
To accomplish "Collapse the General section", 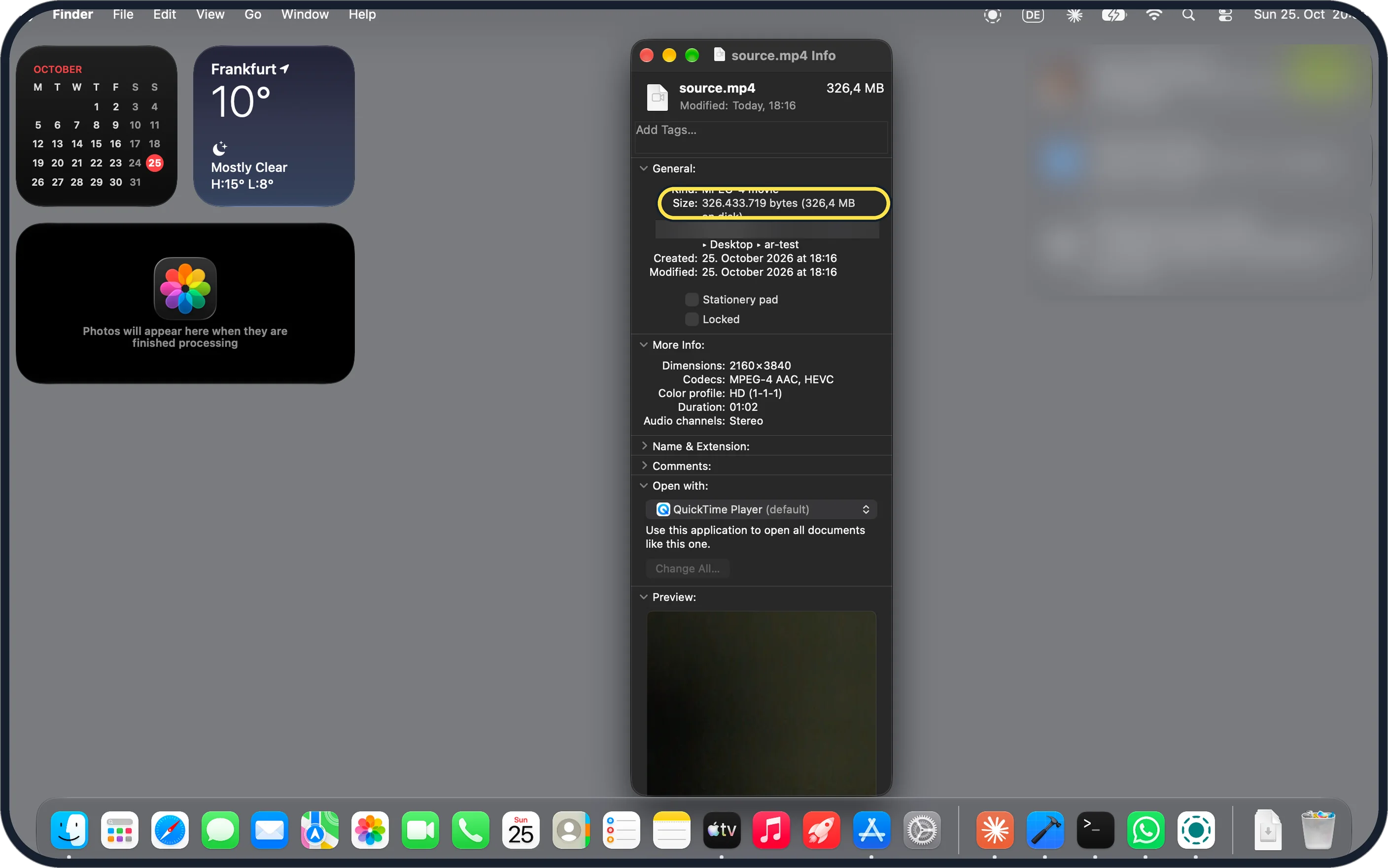I will coord(644,169).
